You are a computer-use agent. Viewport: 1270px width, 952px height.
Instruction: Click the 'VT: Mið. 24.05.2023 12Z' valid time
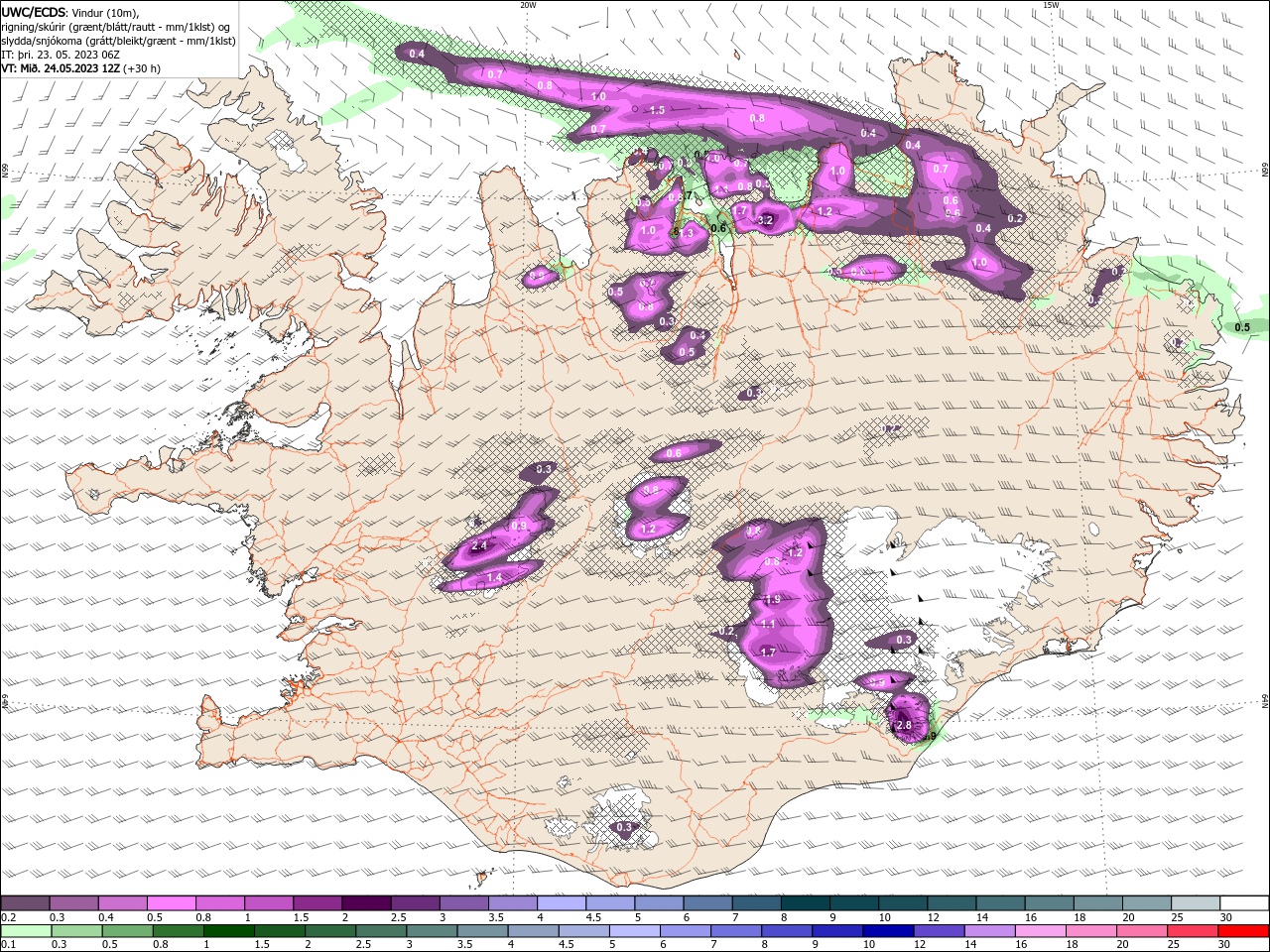61,68
